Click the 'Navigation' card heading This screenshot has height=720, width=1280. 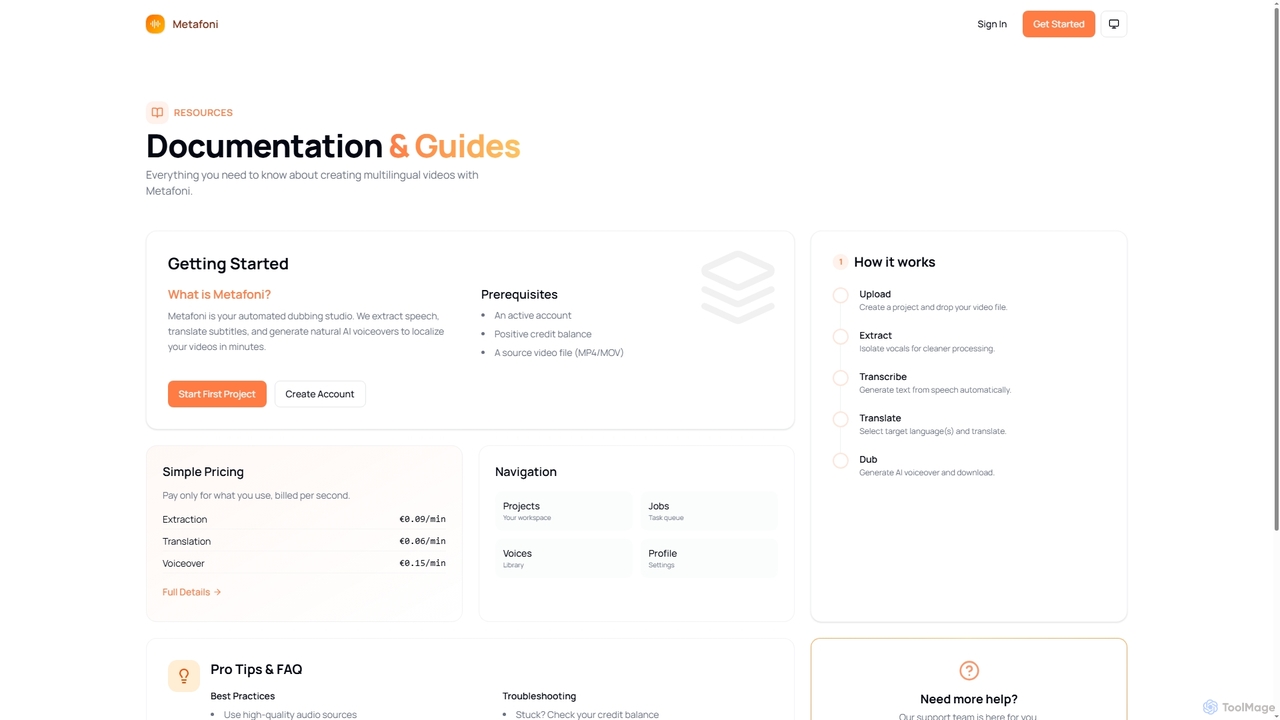(x=526, y=472)
